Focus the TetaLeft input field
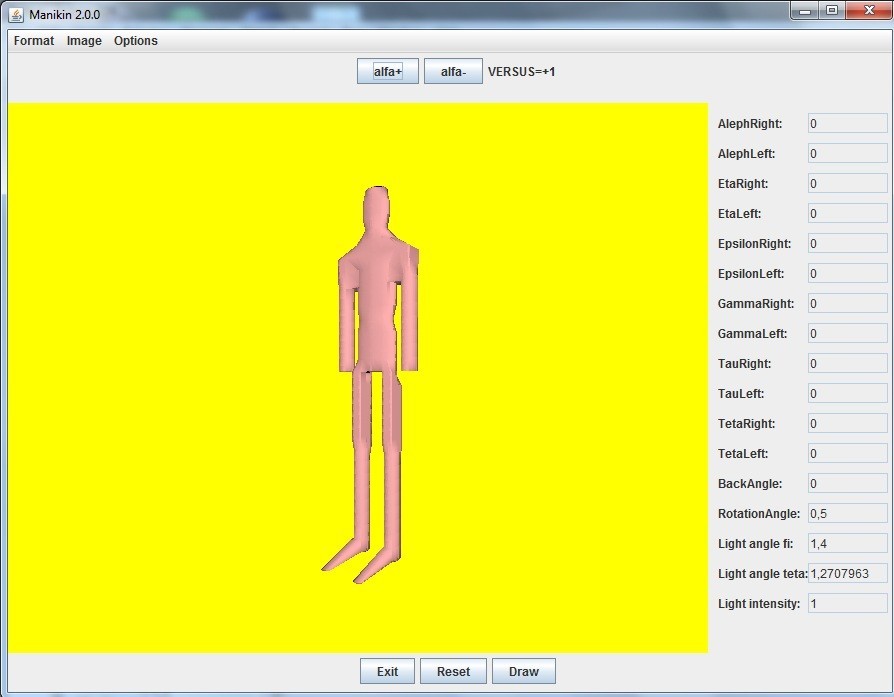This screenshot has height=697, width=894. (x=847, y=454)
